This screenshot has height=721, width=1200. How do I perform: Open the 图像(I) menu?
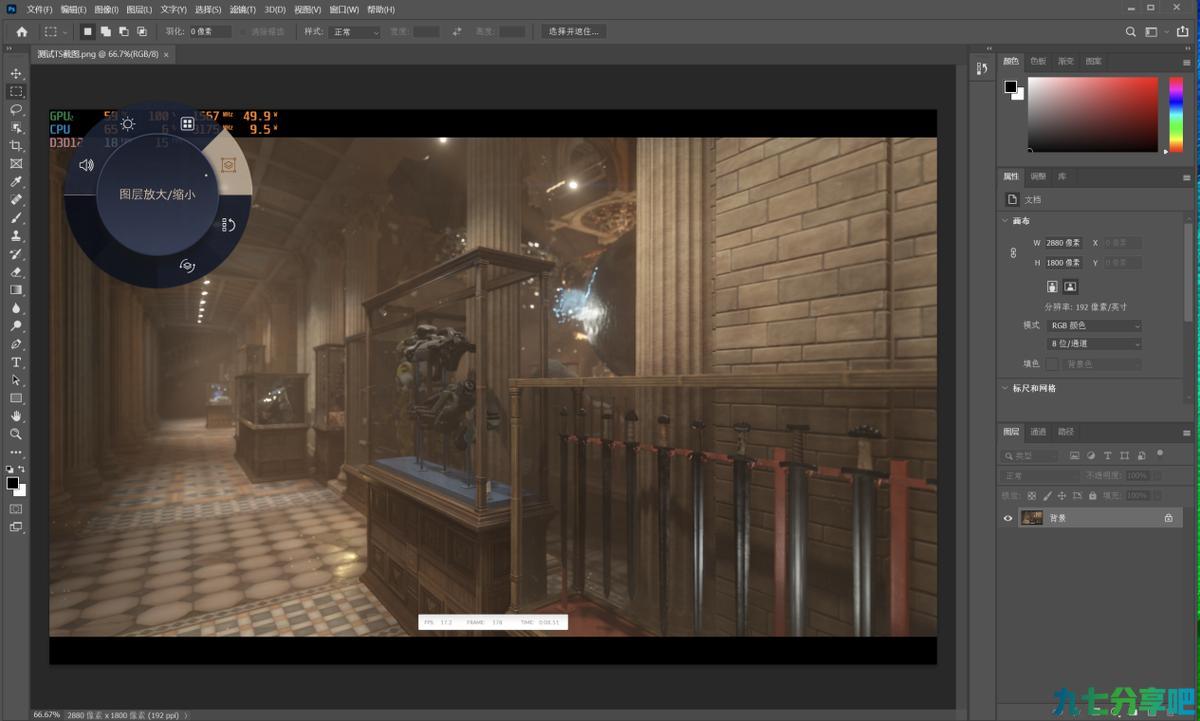tap(106, 9)
